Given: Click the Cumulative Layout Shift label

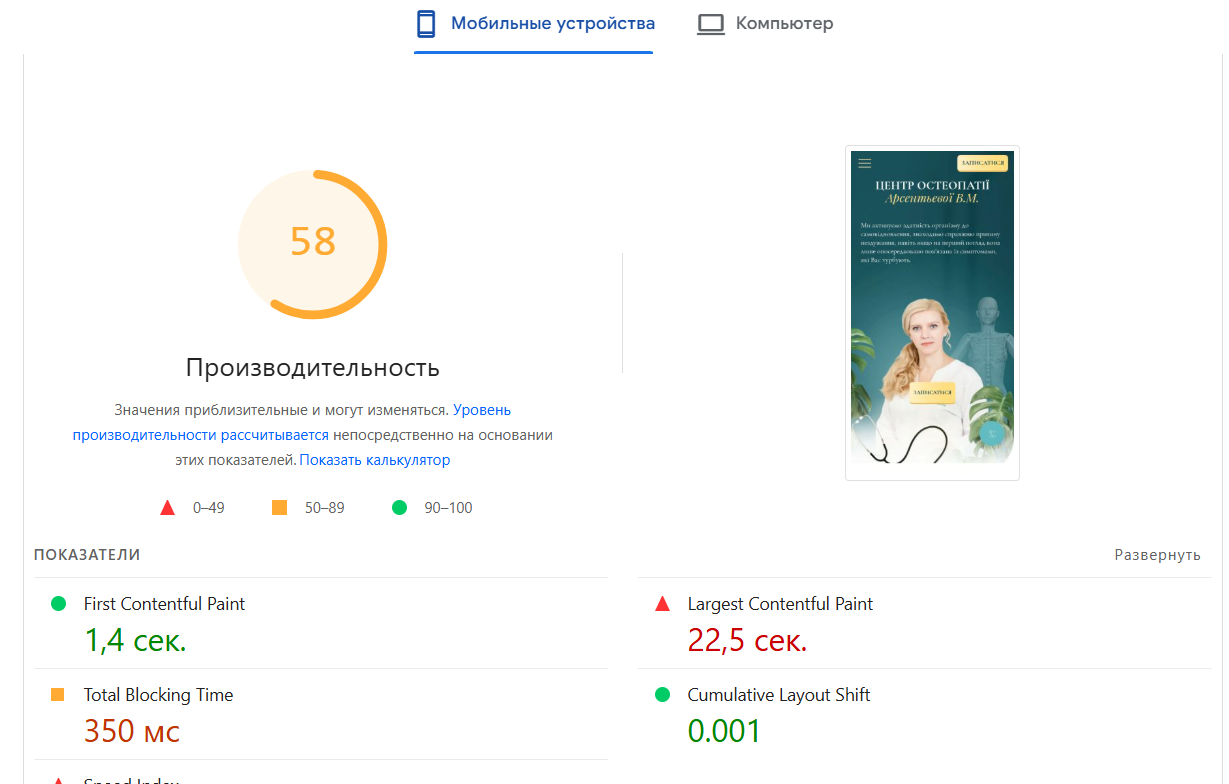Looking at the screenshot, I should [x=779, y=695].
